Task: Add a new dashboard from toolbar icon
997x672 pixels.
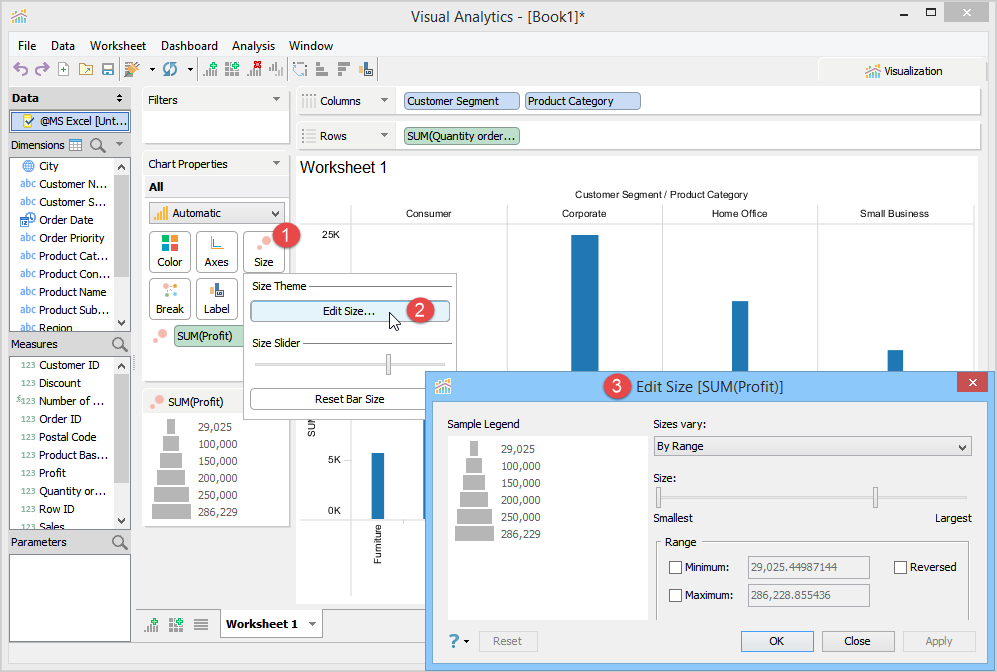Action: (x=232, y=69)
